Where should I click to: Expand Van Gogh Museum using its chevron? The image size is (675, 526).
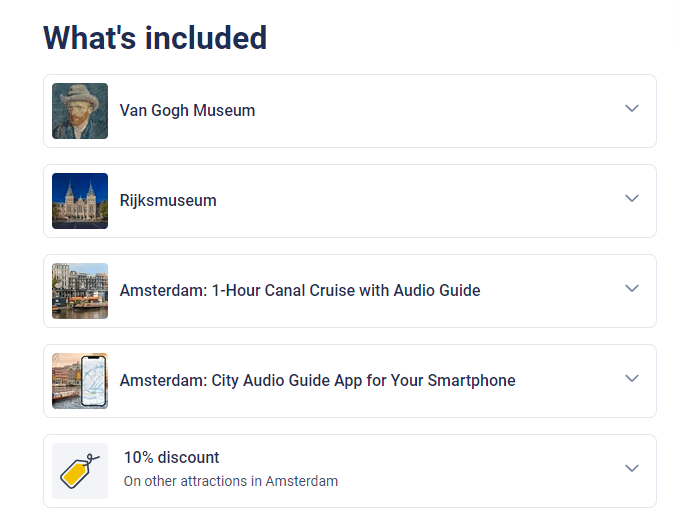tap(632, 108)
